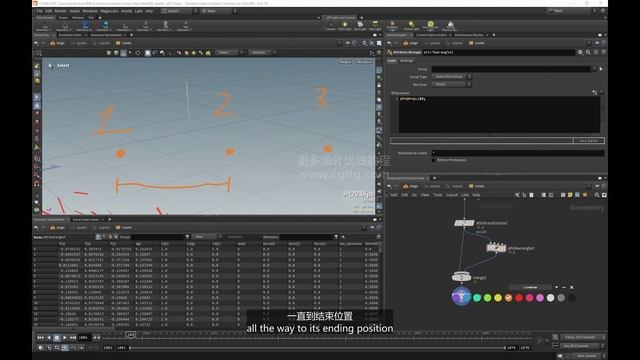Open the Render menu
Viewport: 640px width, 360px height.
click(60, 11)
